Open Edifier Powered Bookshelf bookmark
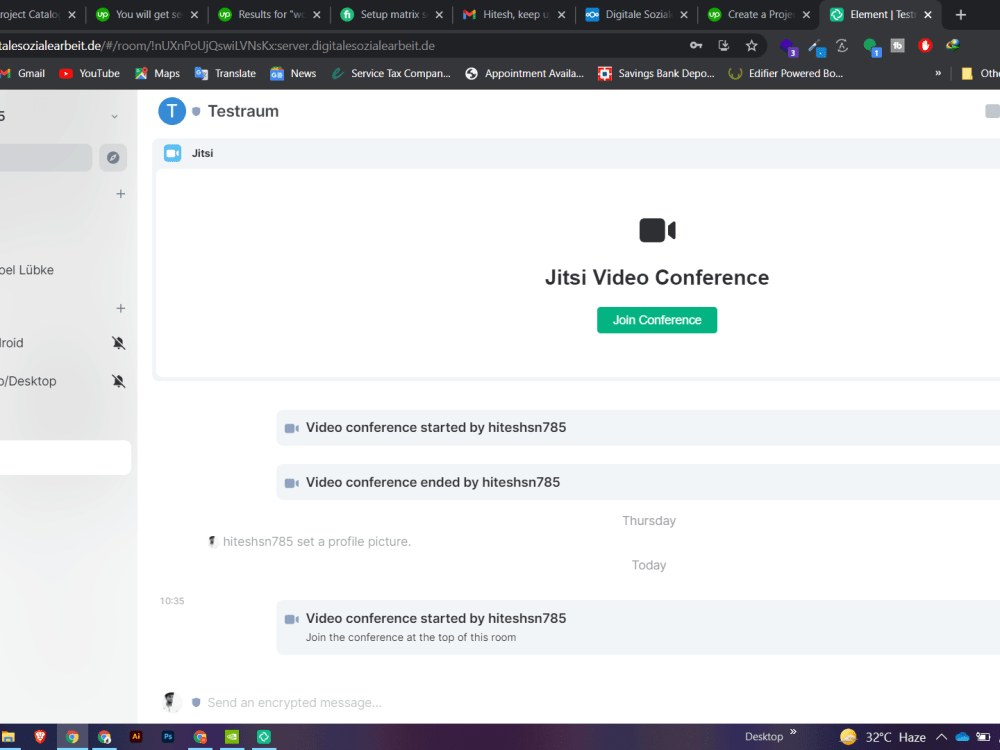Viewport: 1000px width, 750px height. [x=786, y=73]
